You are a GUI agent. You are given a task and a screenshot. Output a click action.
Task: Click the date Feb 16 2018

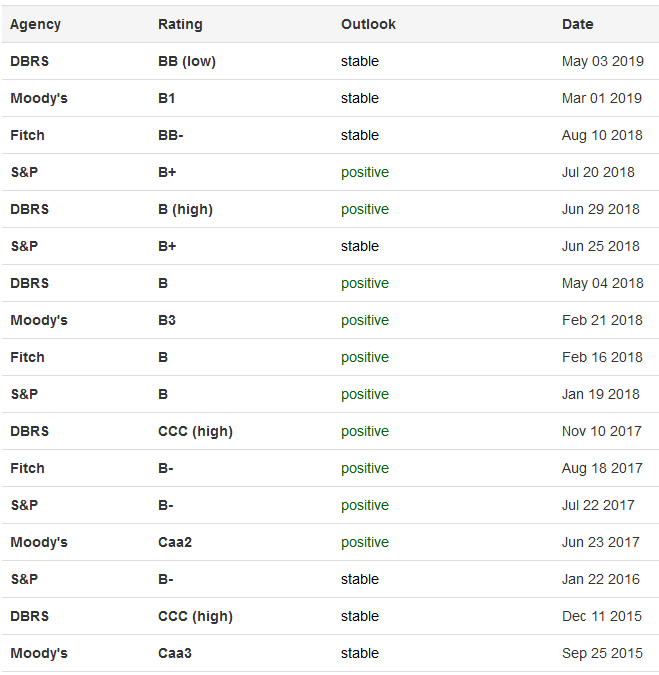602,358
